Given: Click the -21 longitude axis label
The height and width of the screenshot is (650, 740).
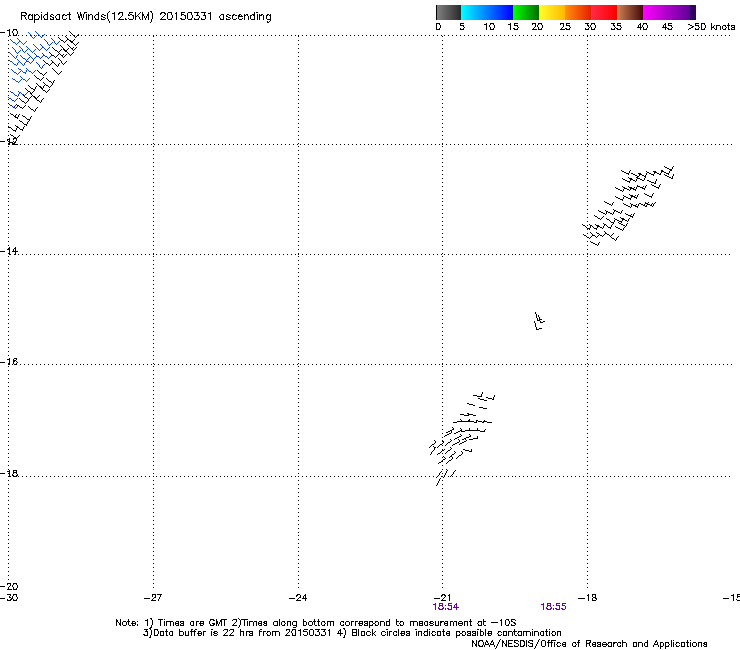Looking at the screenshot, I should [442, 598].
